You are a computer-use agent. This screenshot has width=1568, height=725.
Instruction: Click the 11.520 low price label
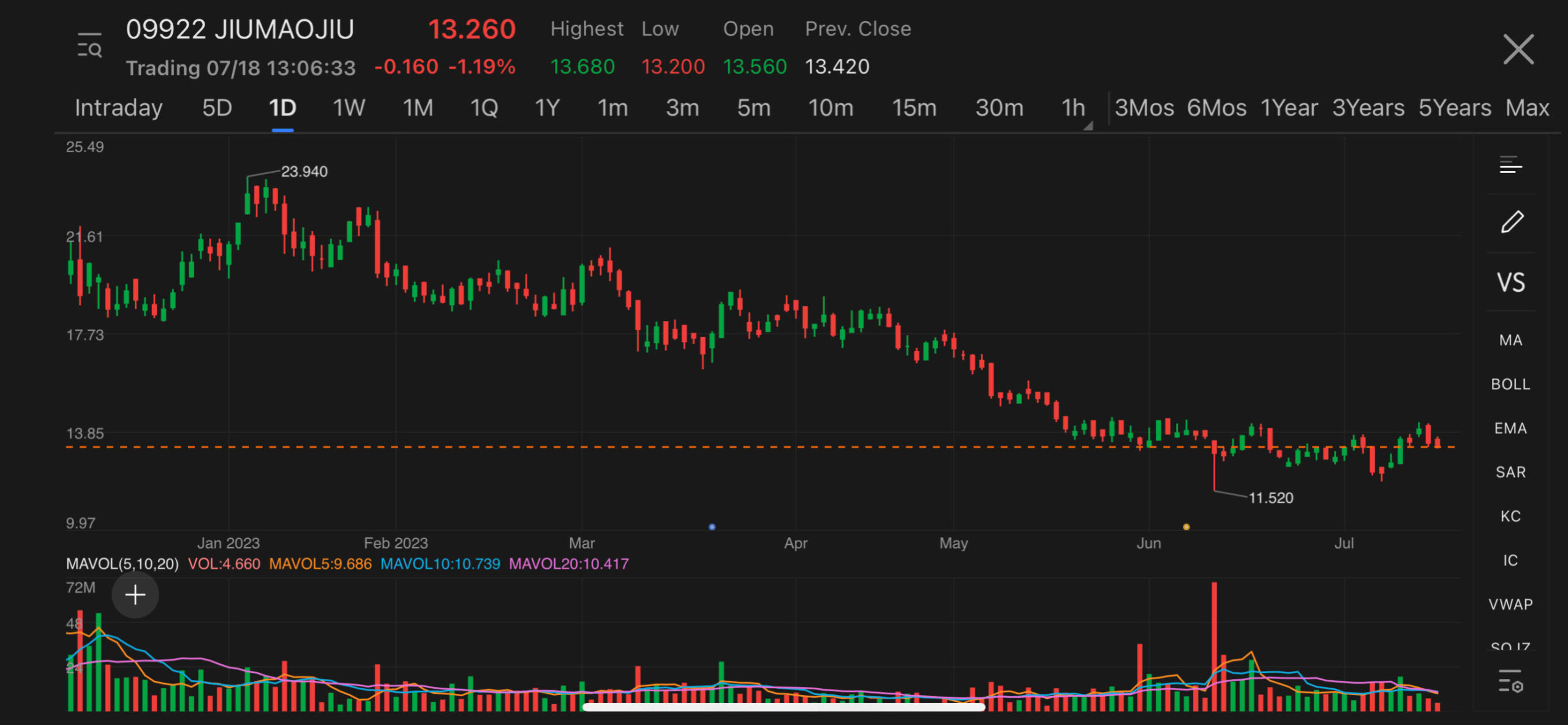1271,498
